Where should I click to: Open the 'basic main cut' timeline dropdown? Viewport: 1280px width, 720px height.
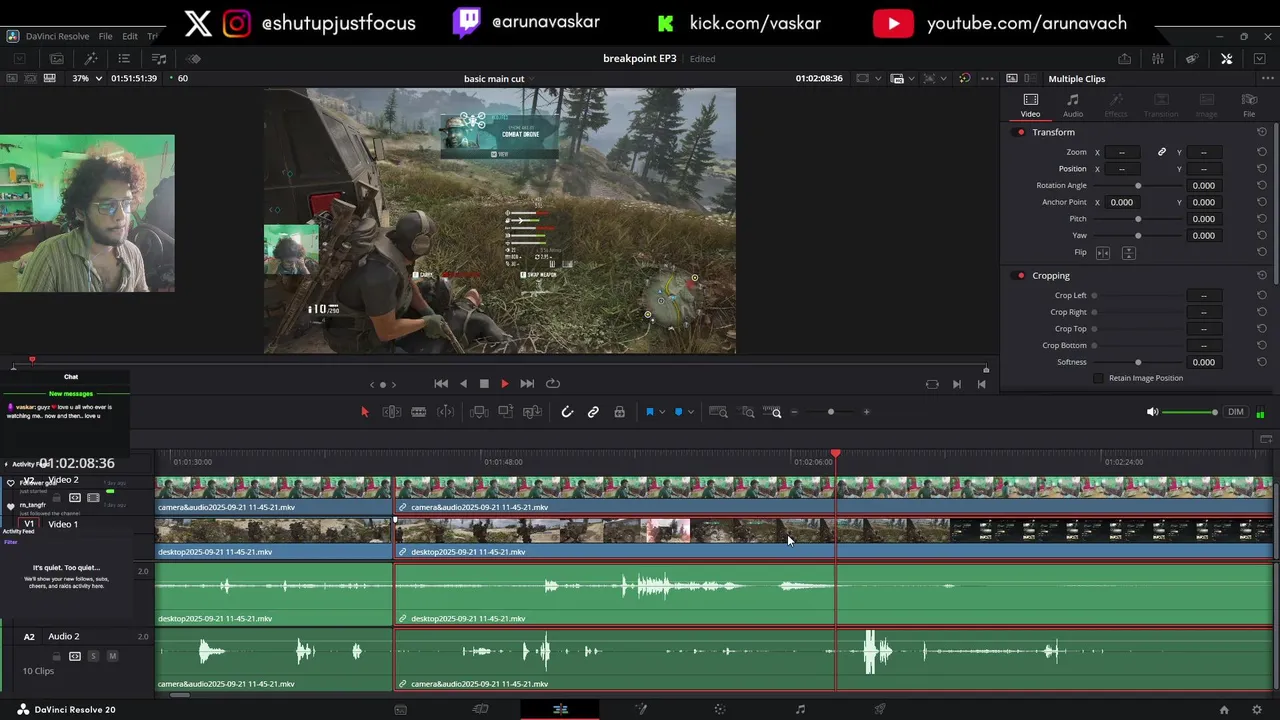pos(532,79)
